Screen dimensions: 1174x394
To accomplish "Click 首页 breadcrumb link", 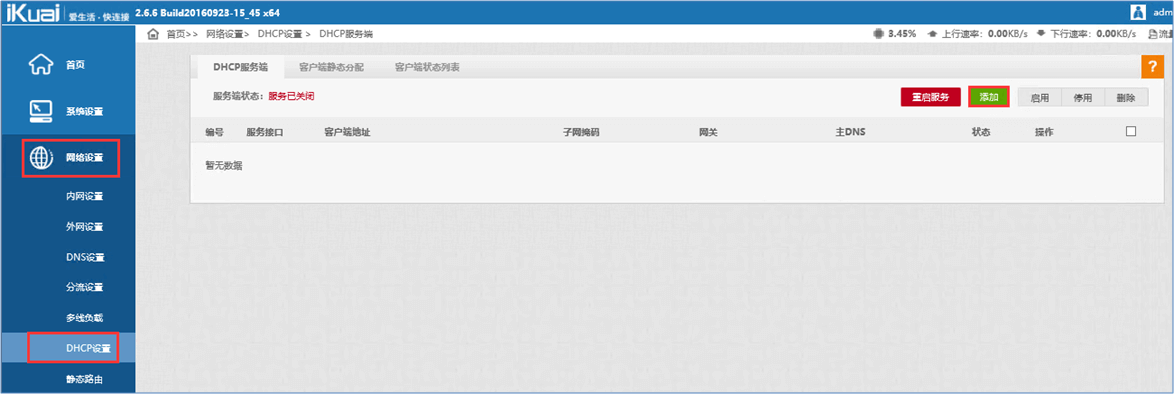I will tap(175, 34).
